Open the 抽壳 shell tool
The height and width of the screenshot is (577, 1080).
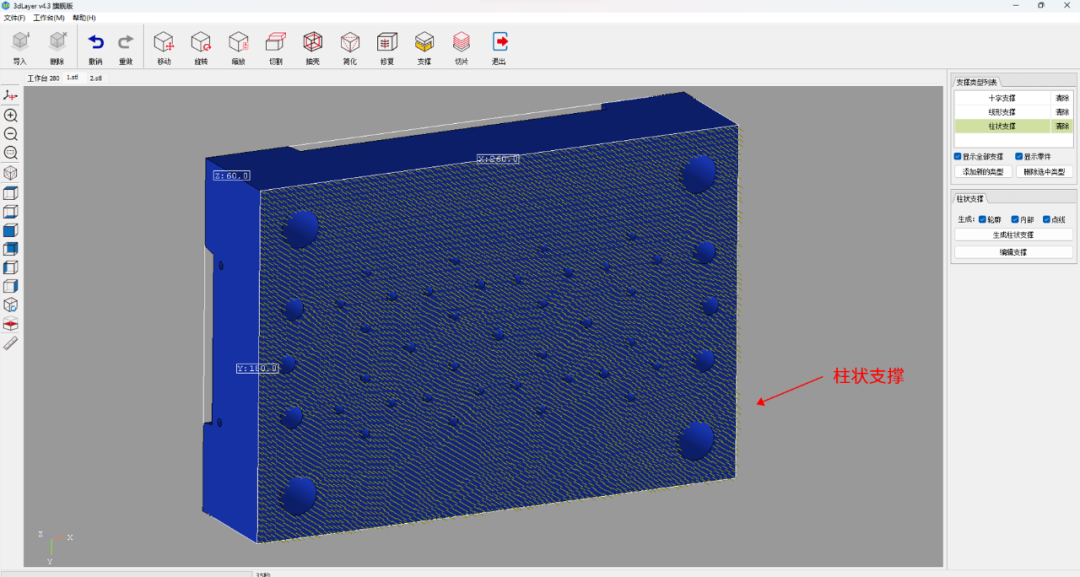click(313, 43)
